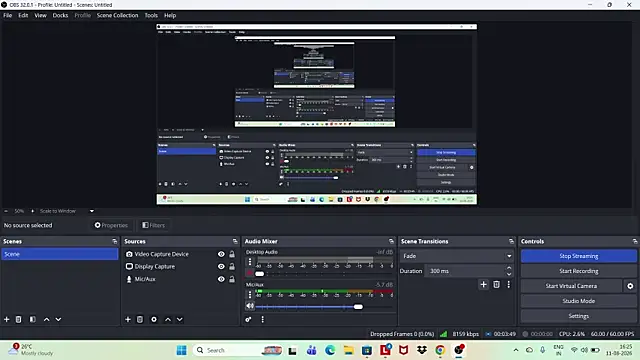Mute Mic/Aux speaker button
640x360 pixels.
250,306
